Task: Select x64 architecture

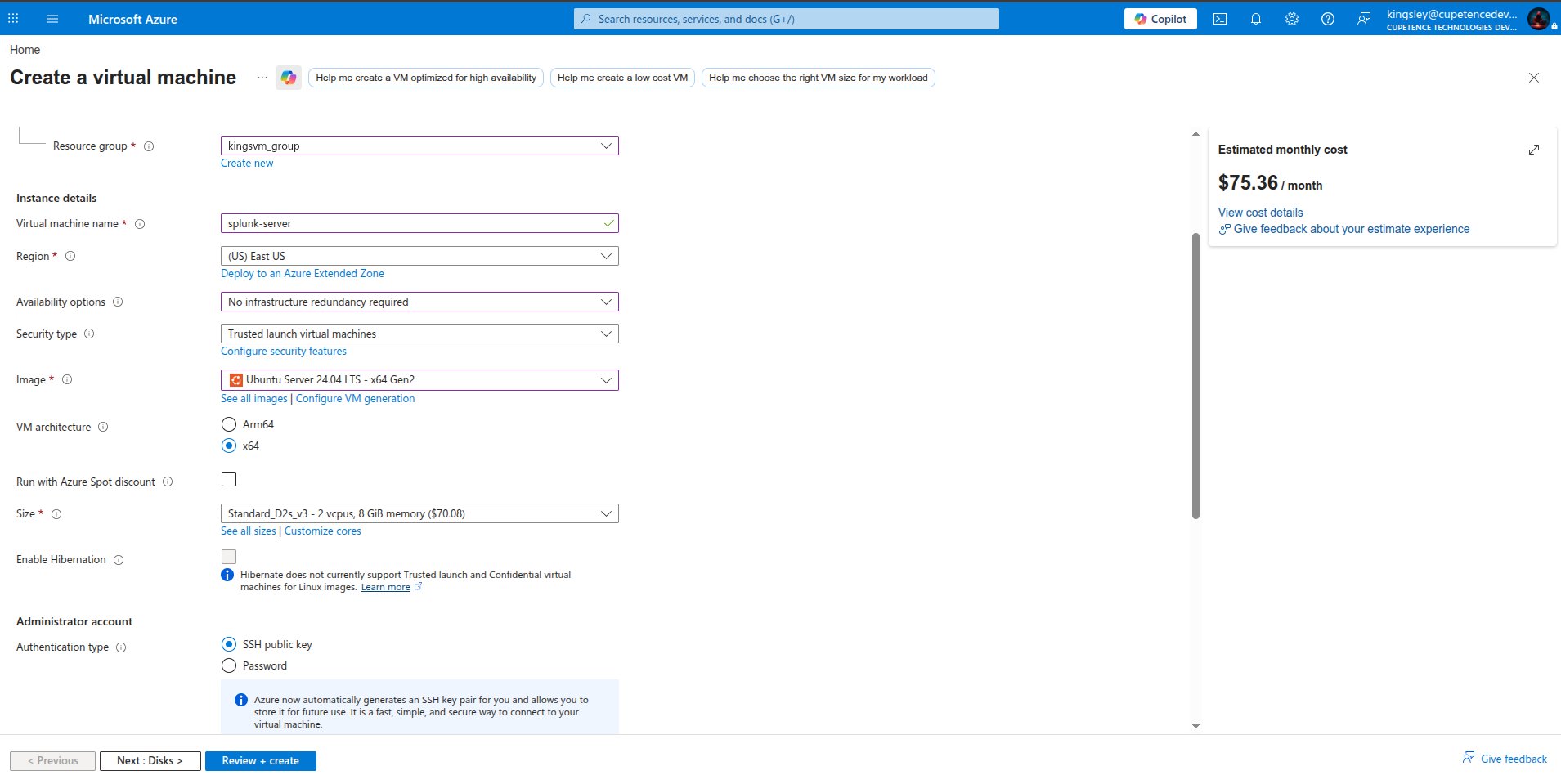Action: pos(229,446)
